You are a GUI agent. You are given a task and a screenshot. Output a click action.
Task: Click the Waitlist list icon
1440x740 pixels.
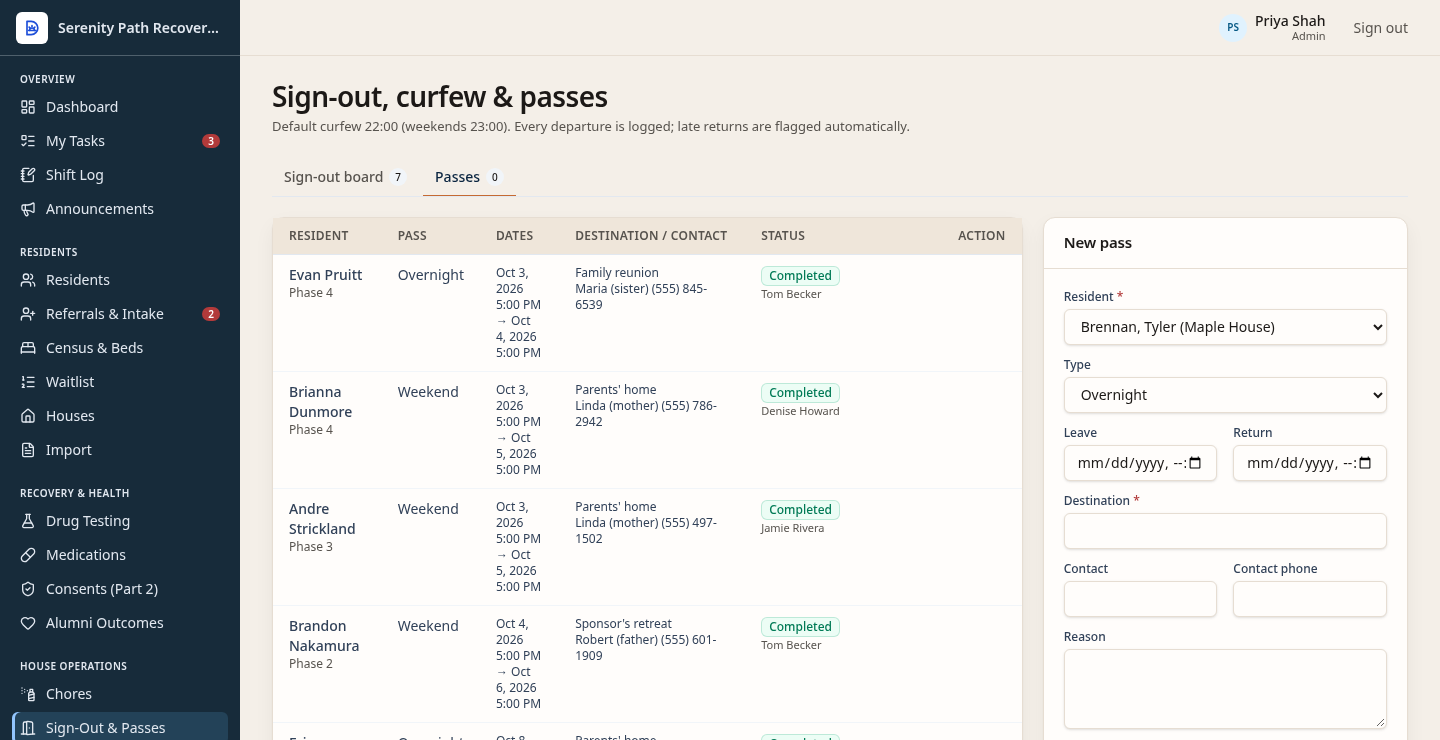pyautogui.click(x=28, y=382)
